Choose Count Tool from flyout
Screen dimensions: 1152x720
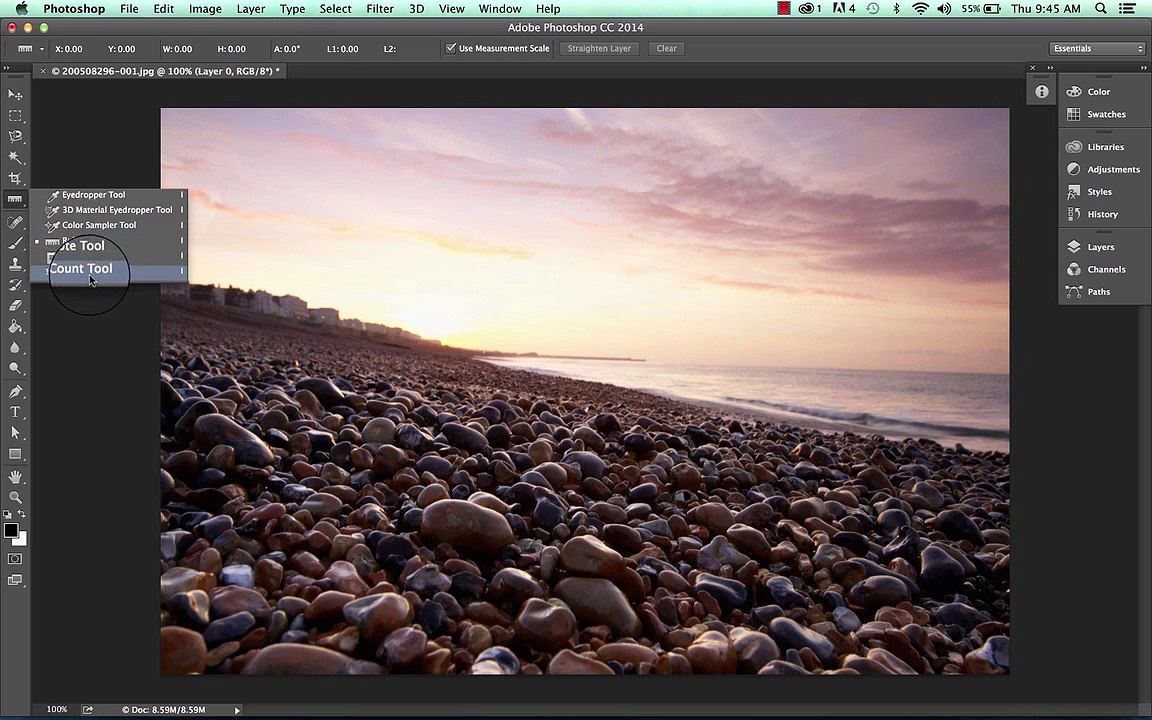click(x=109, y=271)
